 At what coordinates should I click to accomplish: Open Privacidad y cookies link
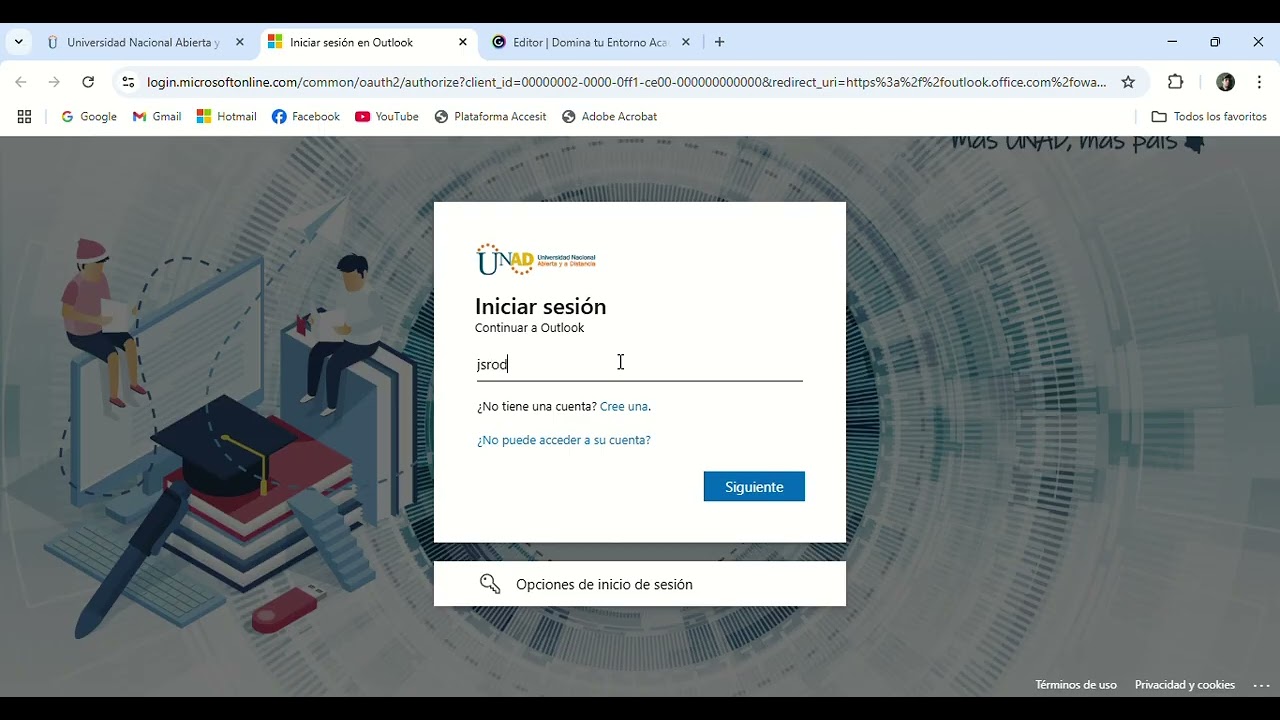pyautogui.click(x=1185, y=685)
